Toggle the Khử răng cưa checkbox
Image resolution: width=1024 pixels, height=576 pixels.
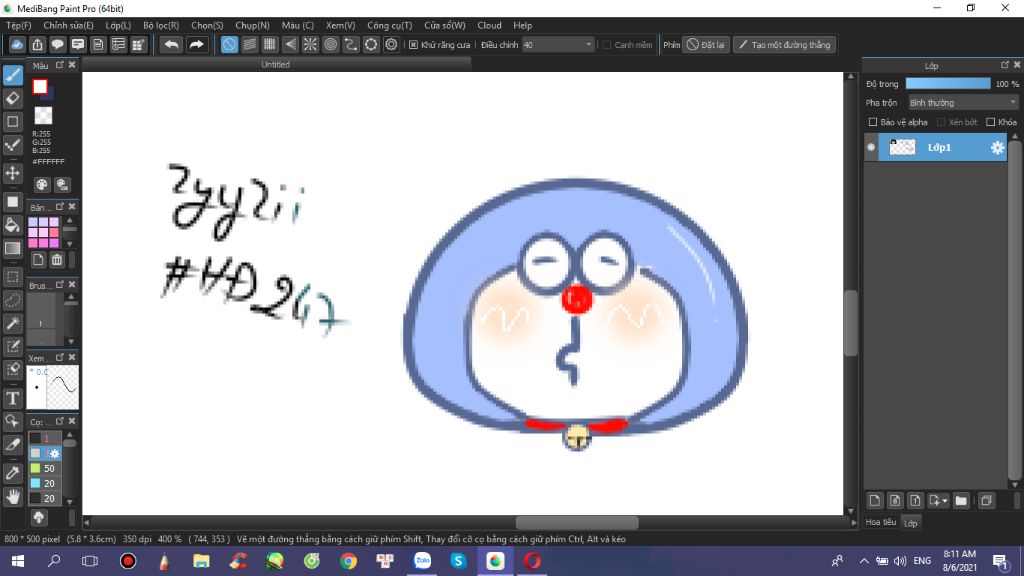click(x=413, y=44)
